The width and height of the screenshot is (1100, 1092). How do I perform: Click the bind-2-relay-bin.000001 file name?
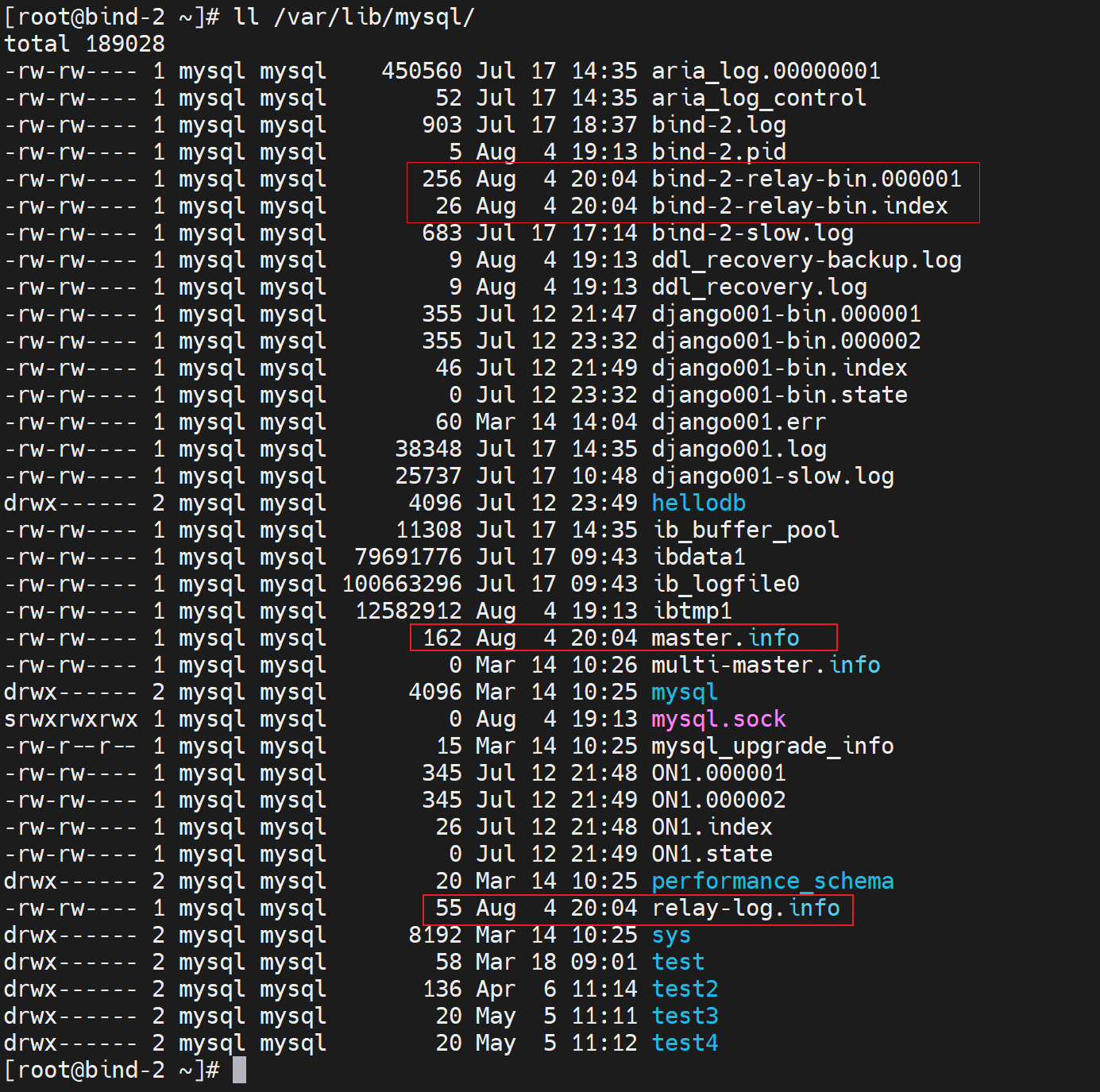click(805, 179)
